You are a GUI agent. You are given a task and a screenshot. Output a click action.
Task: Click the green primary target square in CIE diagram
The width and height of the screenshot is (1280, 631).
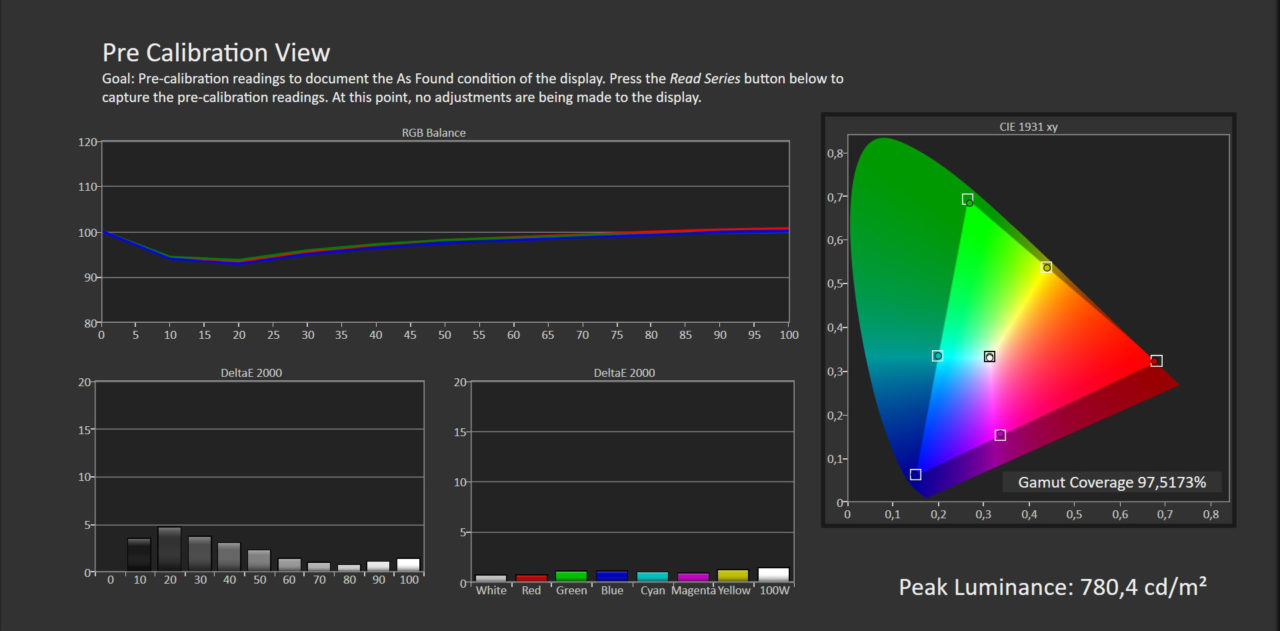coord(967,199)
